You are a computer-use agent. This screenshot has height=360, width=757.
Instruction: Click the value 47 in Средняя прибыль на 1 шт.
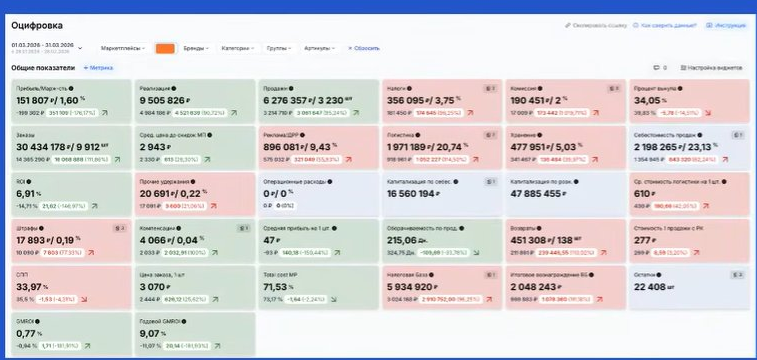tap(268, 240)
